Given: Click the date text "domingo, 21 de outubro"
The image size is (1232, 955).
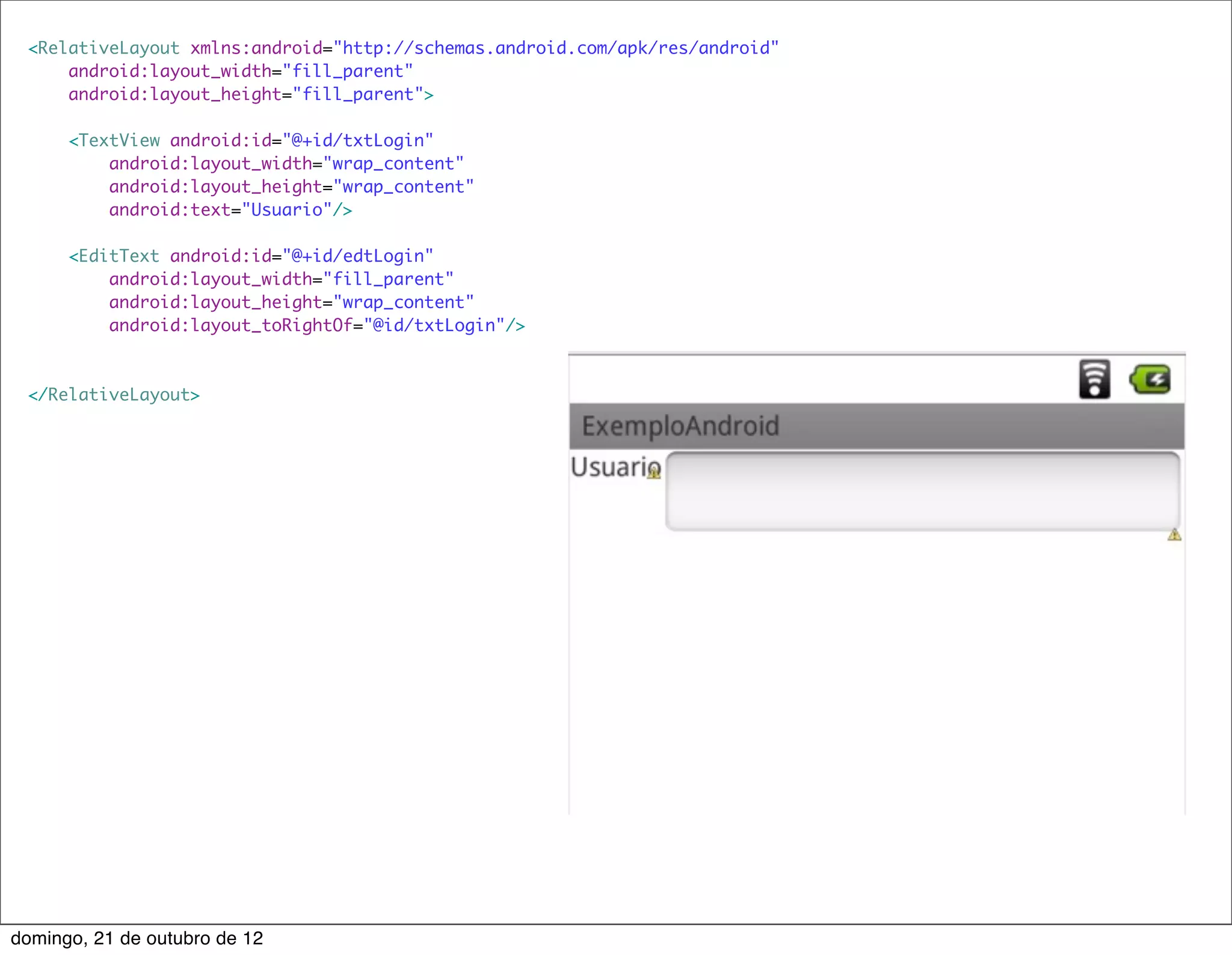Looking at the screenshot, I should click(137, 939).
